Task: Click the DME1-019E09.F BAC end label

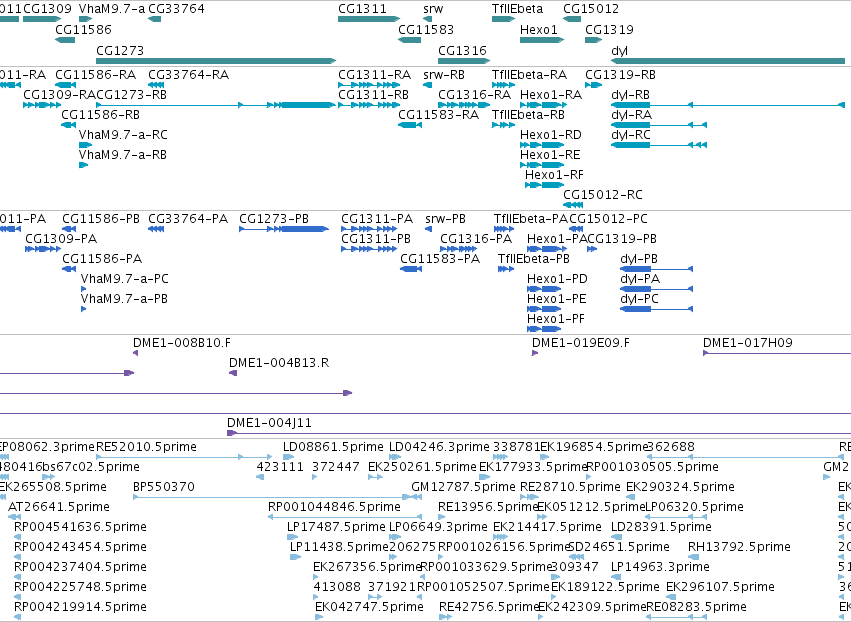Action: [x=581, y=343]
